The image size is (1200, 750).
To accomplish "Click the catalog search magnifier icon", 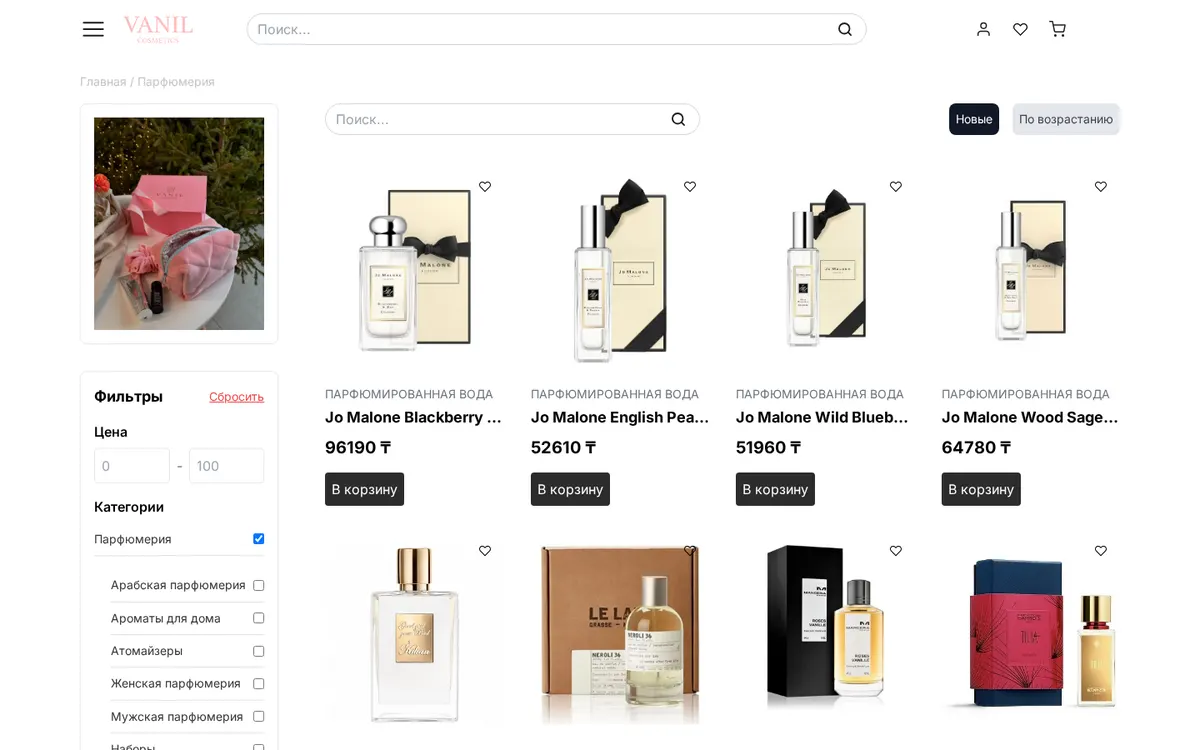I will pos(678,119).
